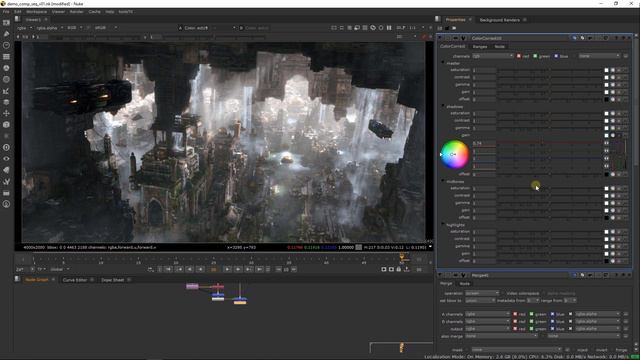Click the yellow node in Node Graph

(x=240, y=302)
